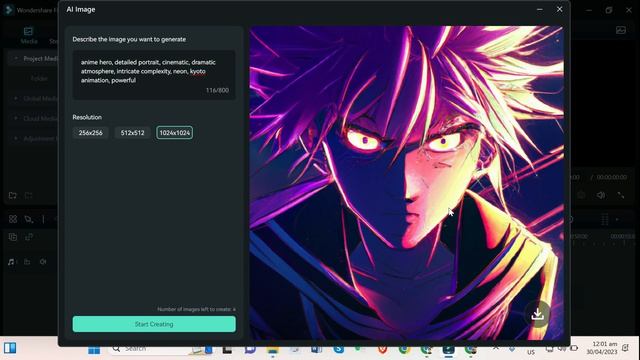Focus the image description prompt field
Screen dimensions: 640x360
pyautogui.click(x=154, y=75)
